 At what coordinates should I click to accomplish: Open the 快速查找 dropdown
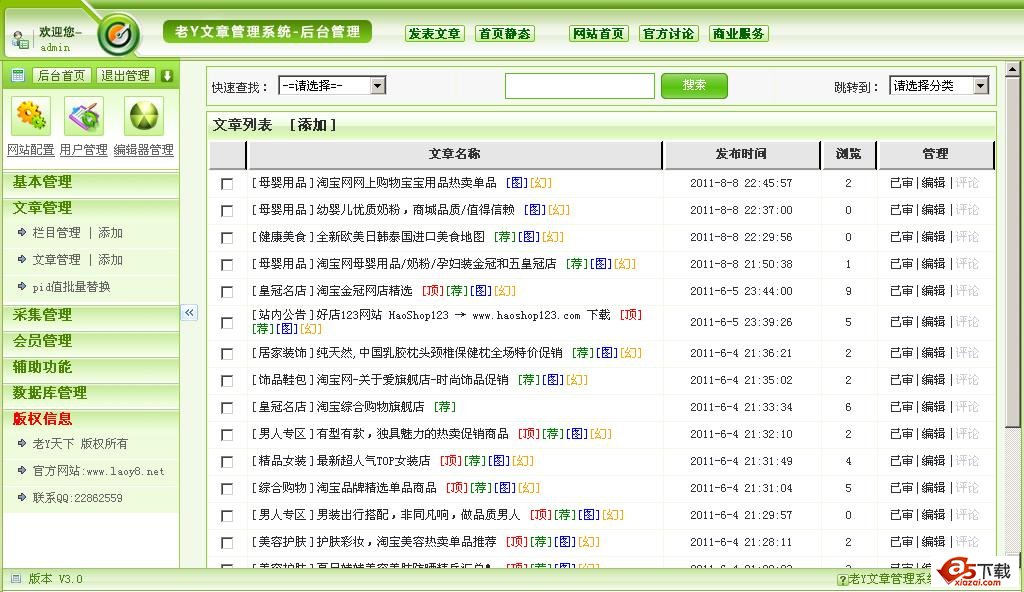332,86
